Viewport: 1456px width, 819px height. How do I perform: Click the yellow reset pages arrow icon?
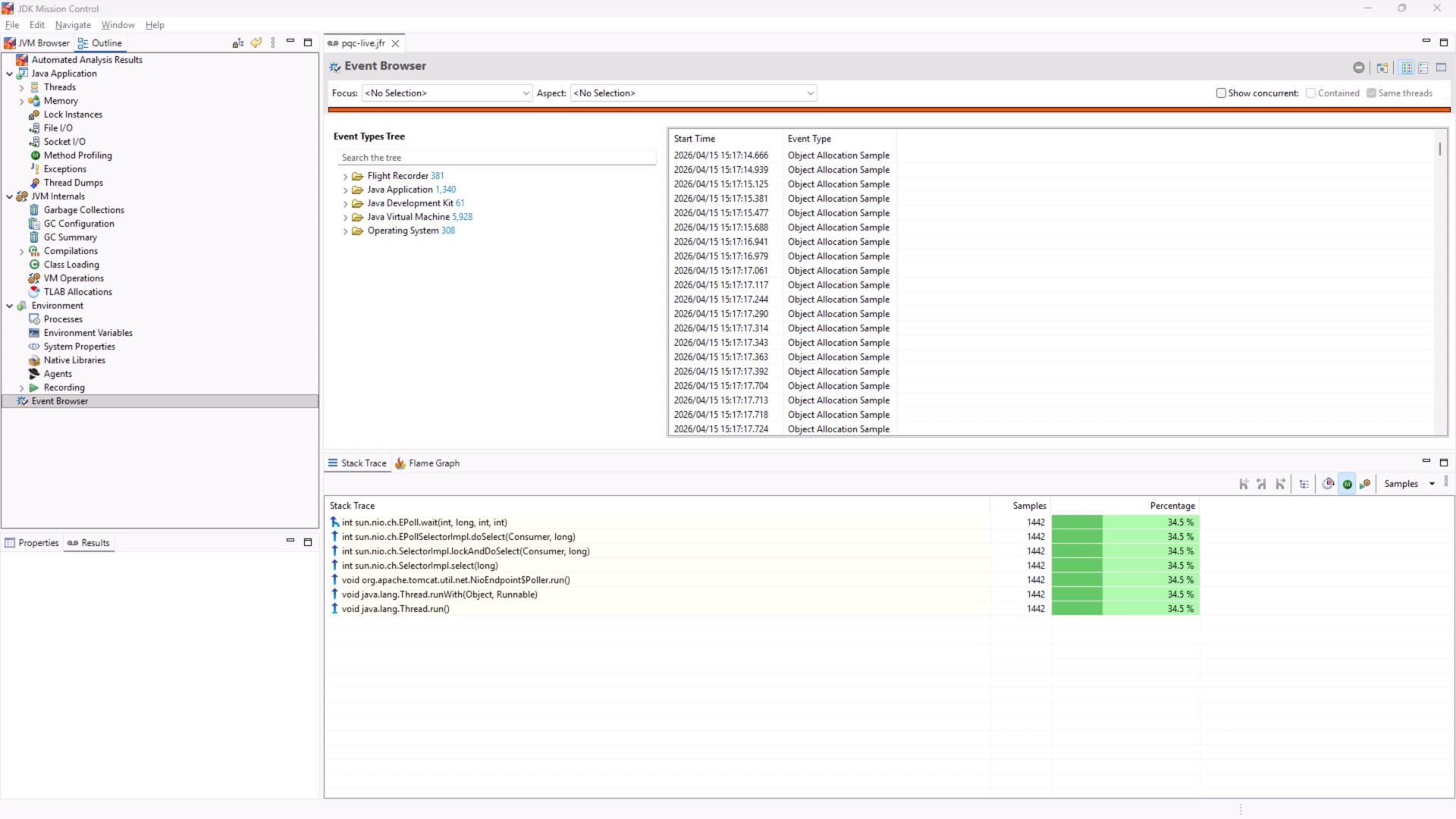coord(256,43)
